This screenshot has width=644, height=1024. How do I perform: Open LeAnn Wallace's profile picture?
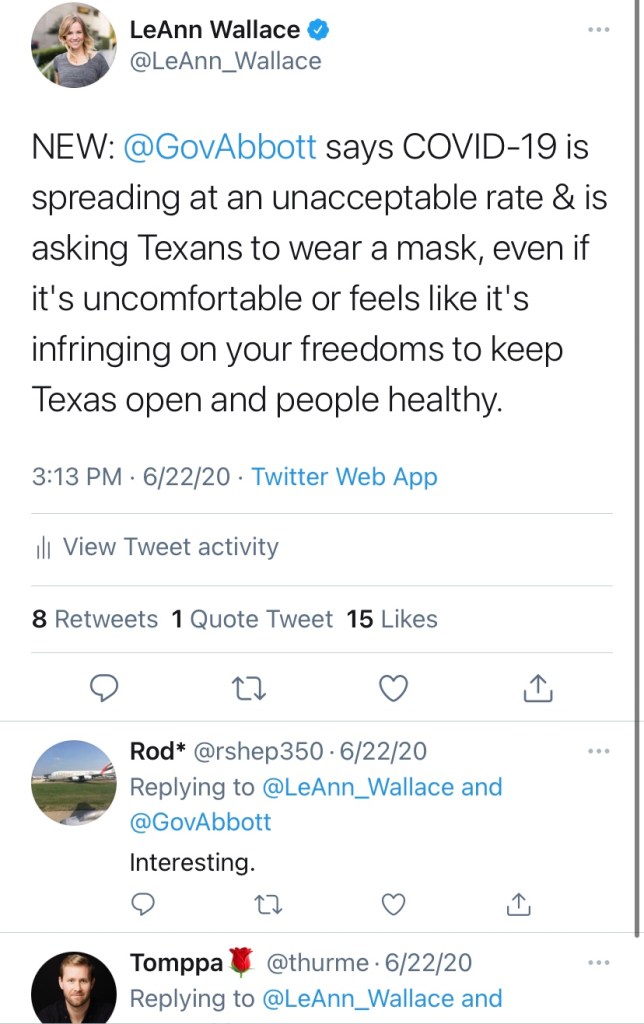coord(74,46)
